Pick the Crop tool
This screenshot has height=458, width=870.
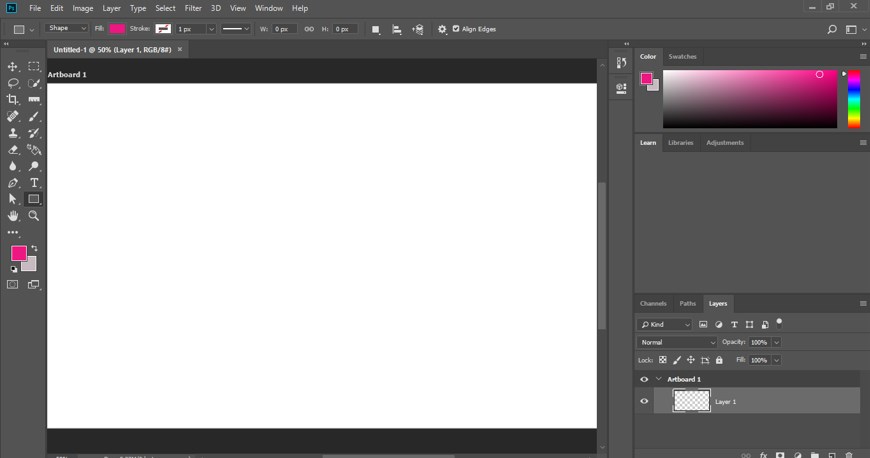[x=13, y=100]
